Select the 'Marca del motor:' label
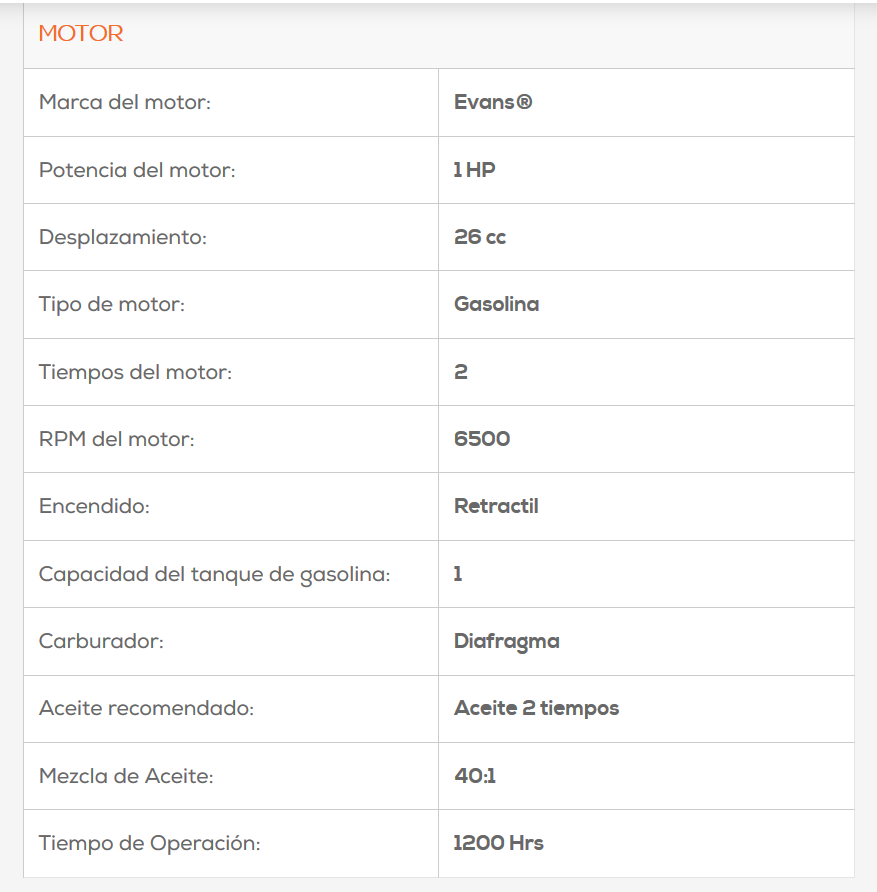Screen dimensions: 877x892 [x=125, y=102]
